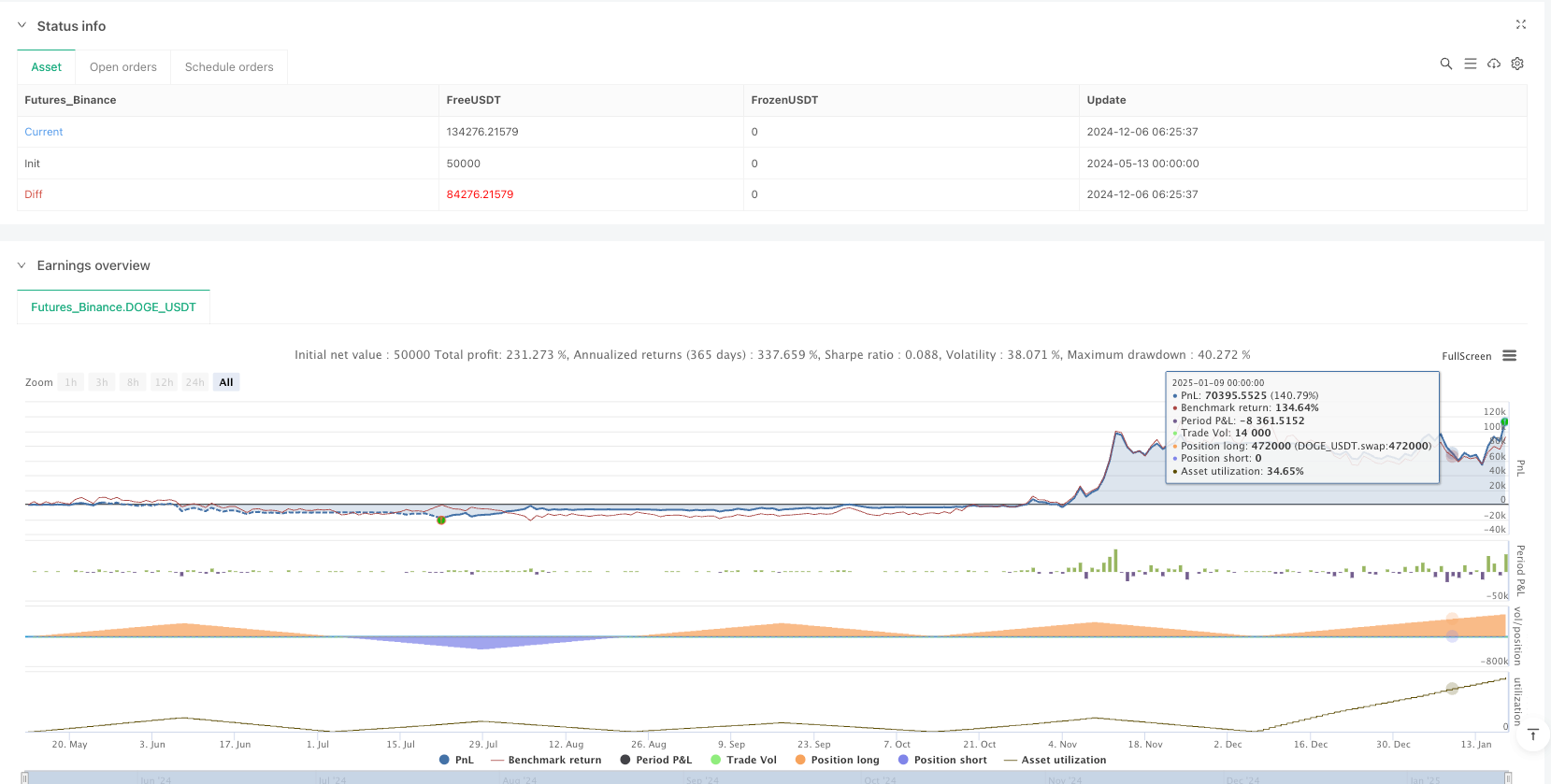The width and height of the screenshot is (1551, 784).
Task: Click the Current row link
Action: [x=44, y=132]
